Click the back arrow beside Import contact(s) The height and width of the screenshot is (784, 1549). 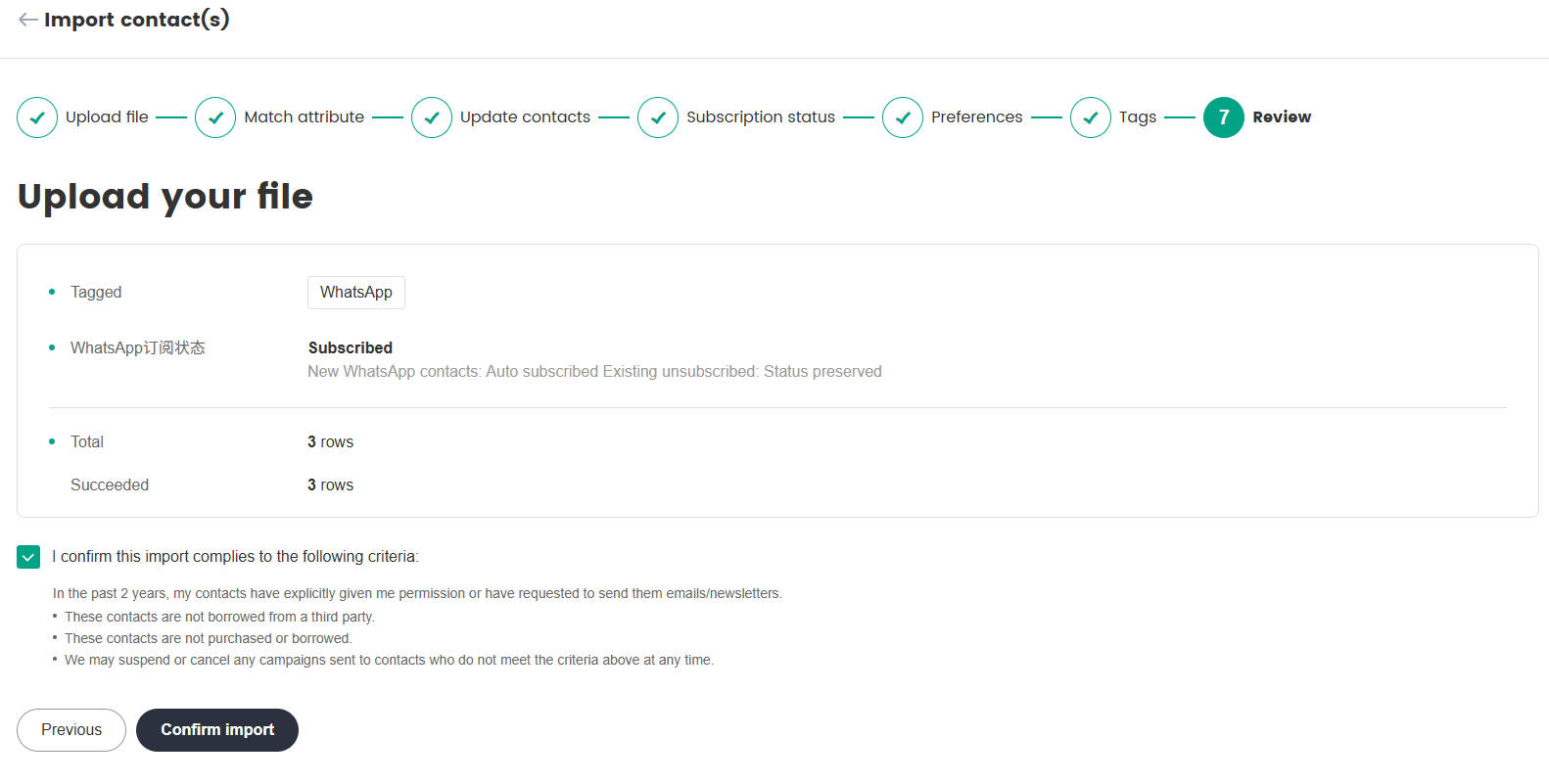(27, 20)
